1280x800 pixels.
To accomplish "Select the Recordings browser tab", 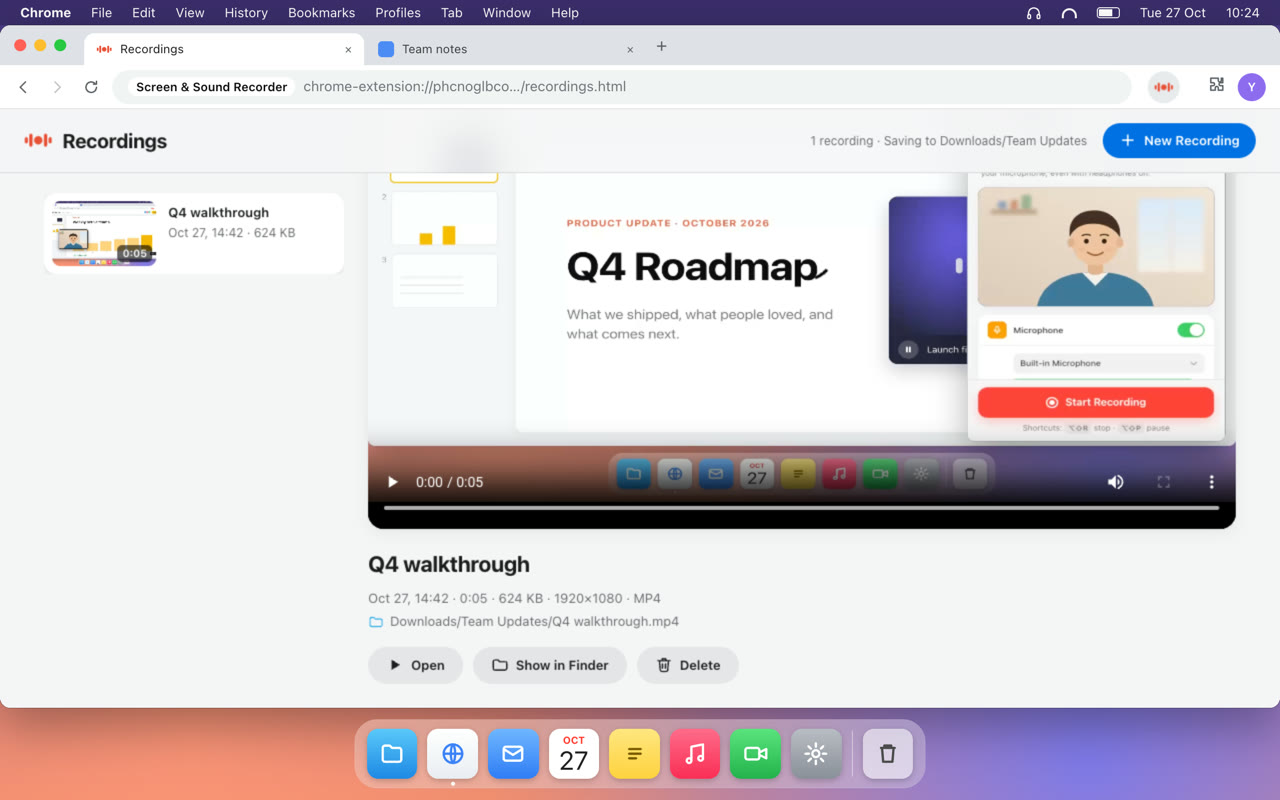I will tap(222, 49).
